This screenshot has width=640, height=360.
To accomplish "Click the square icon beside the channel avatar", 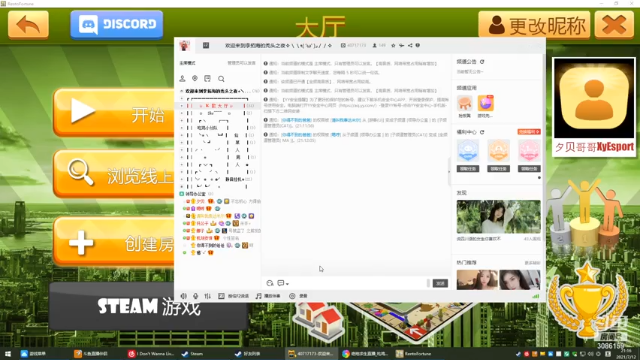I will tap(206, 45).
